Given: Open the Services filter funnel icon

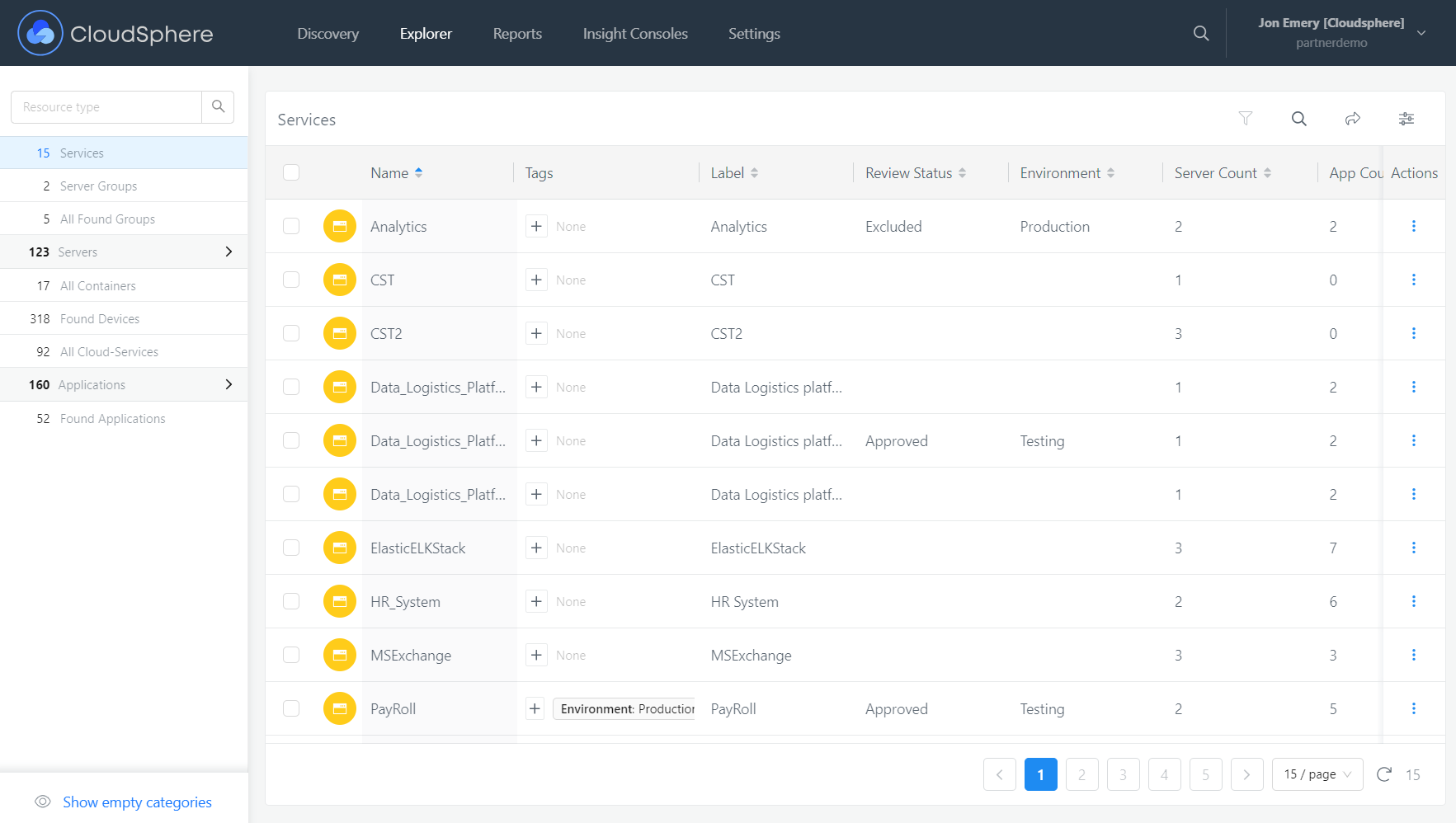Looking at the screenshot, I should click(1246, 119).
